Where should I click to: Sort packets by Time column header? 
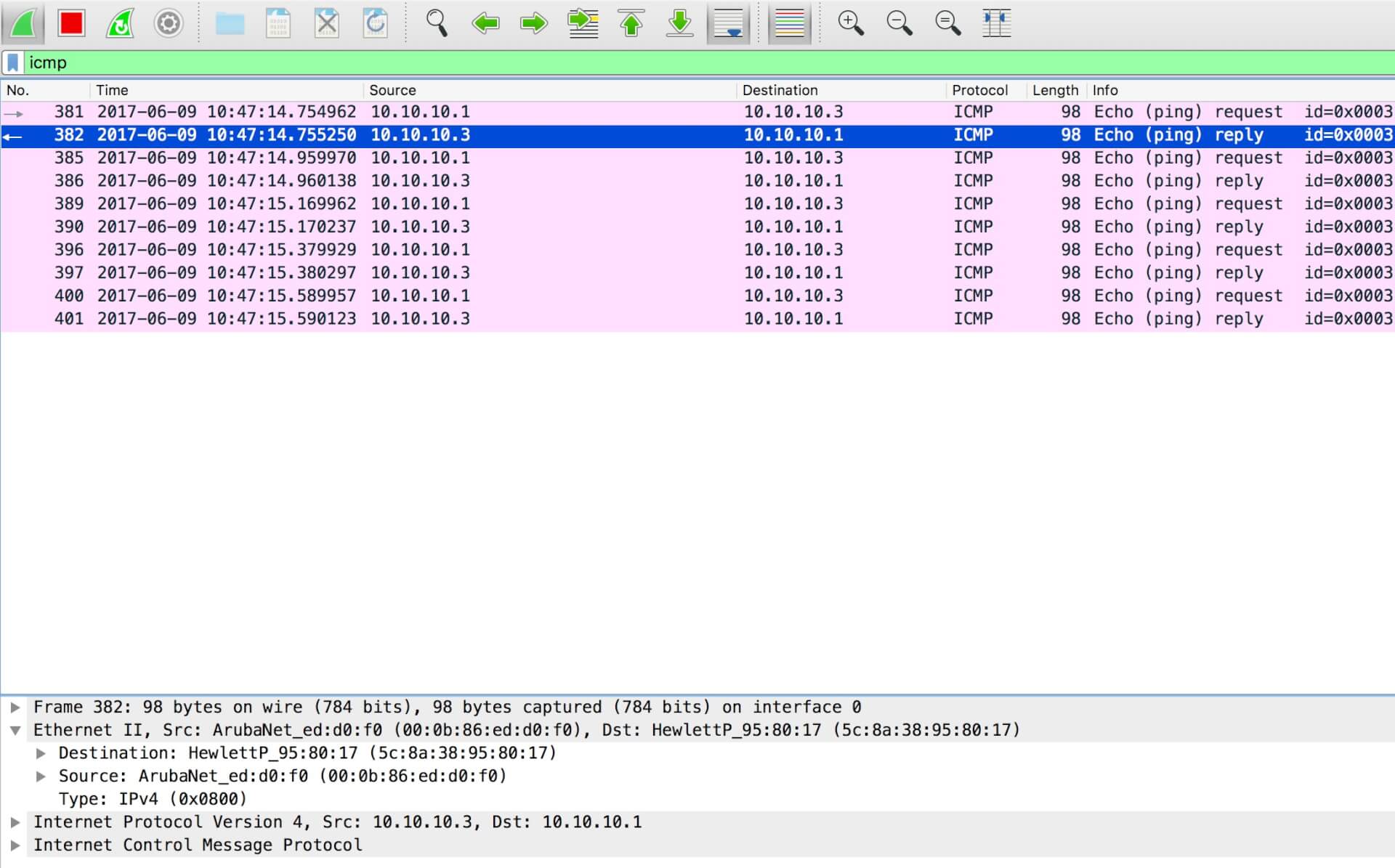(112, 90)
